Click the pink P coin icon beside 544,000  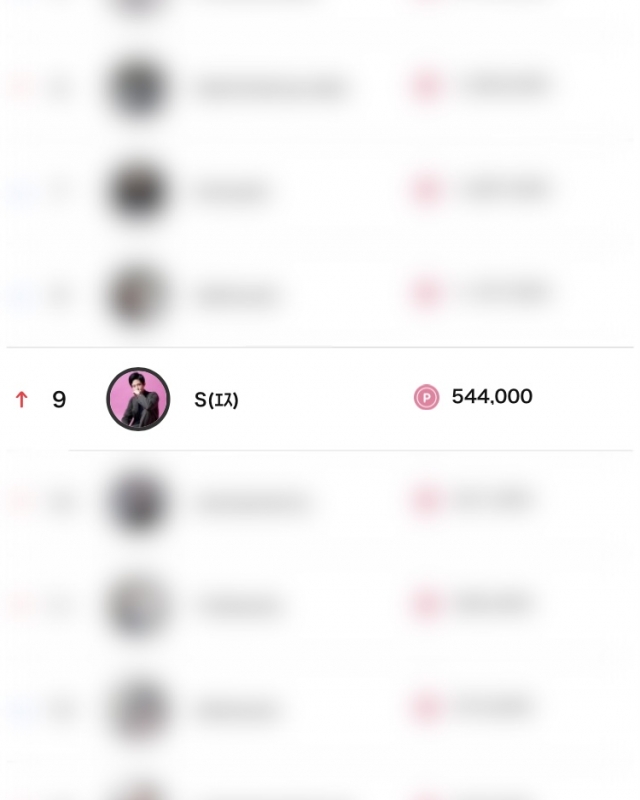coord(426,397)
